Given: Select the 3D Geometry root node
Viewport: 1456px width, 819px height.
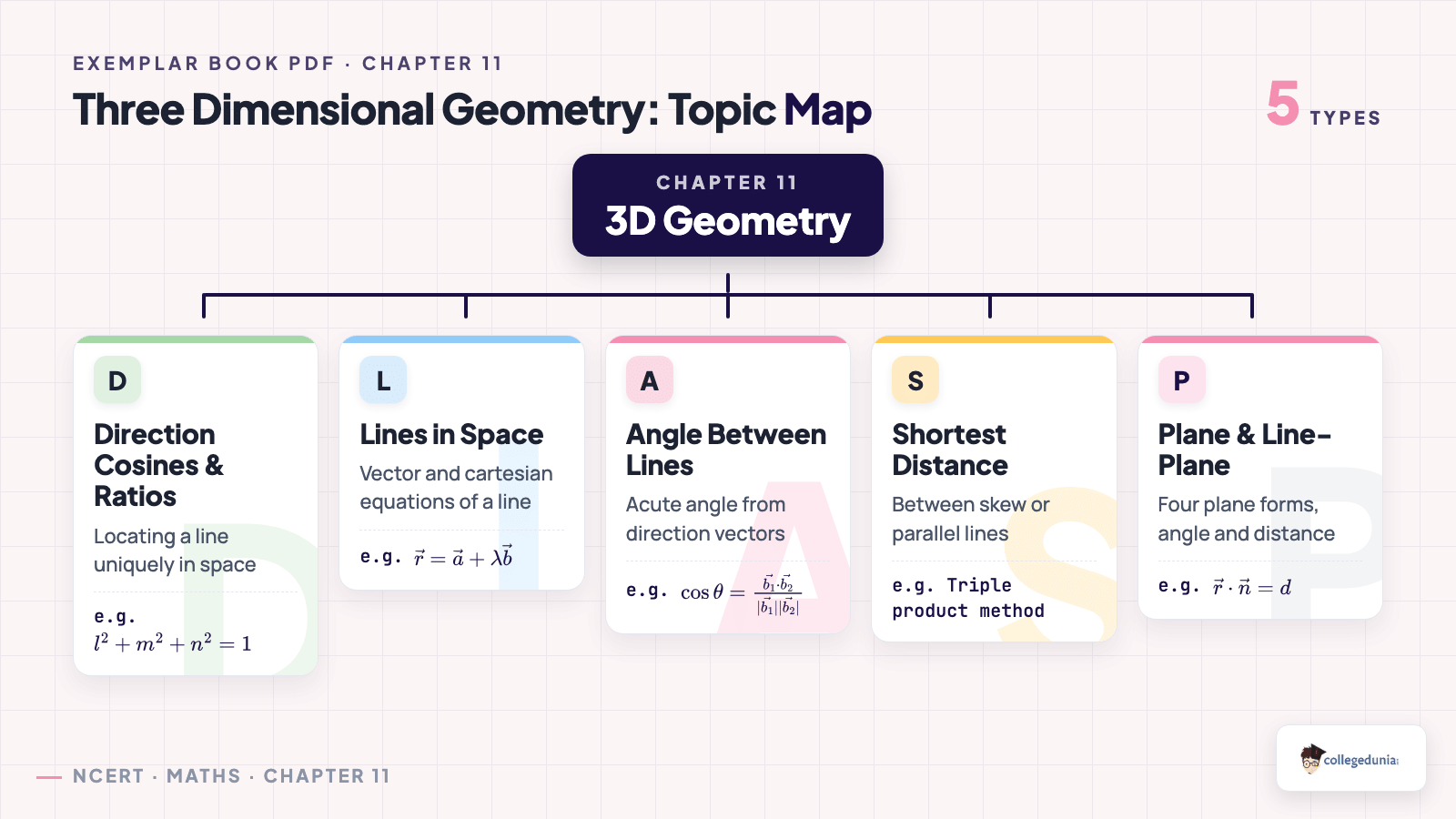Looking at the screenshot, I should coord(728,205).
